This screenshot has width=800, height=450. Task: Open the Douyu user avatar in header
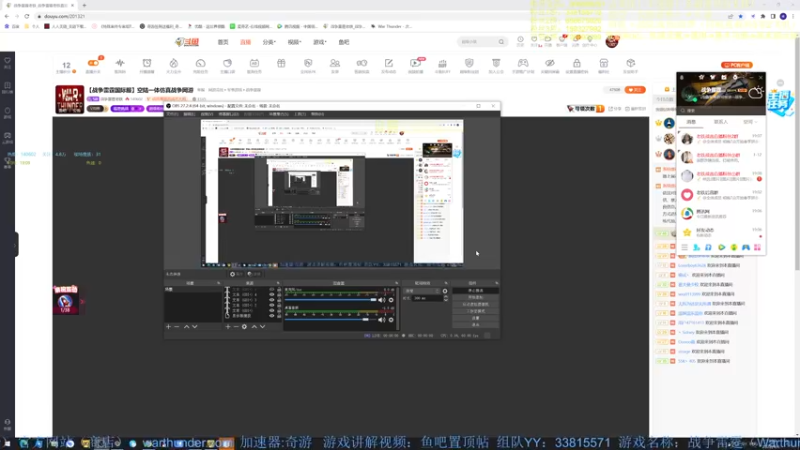click(x=612, y=41)
